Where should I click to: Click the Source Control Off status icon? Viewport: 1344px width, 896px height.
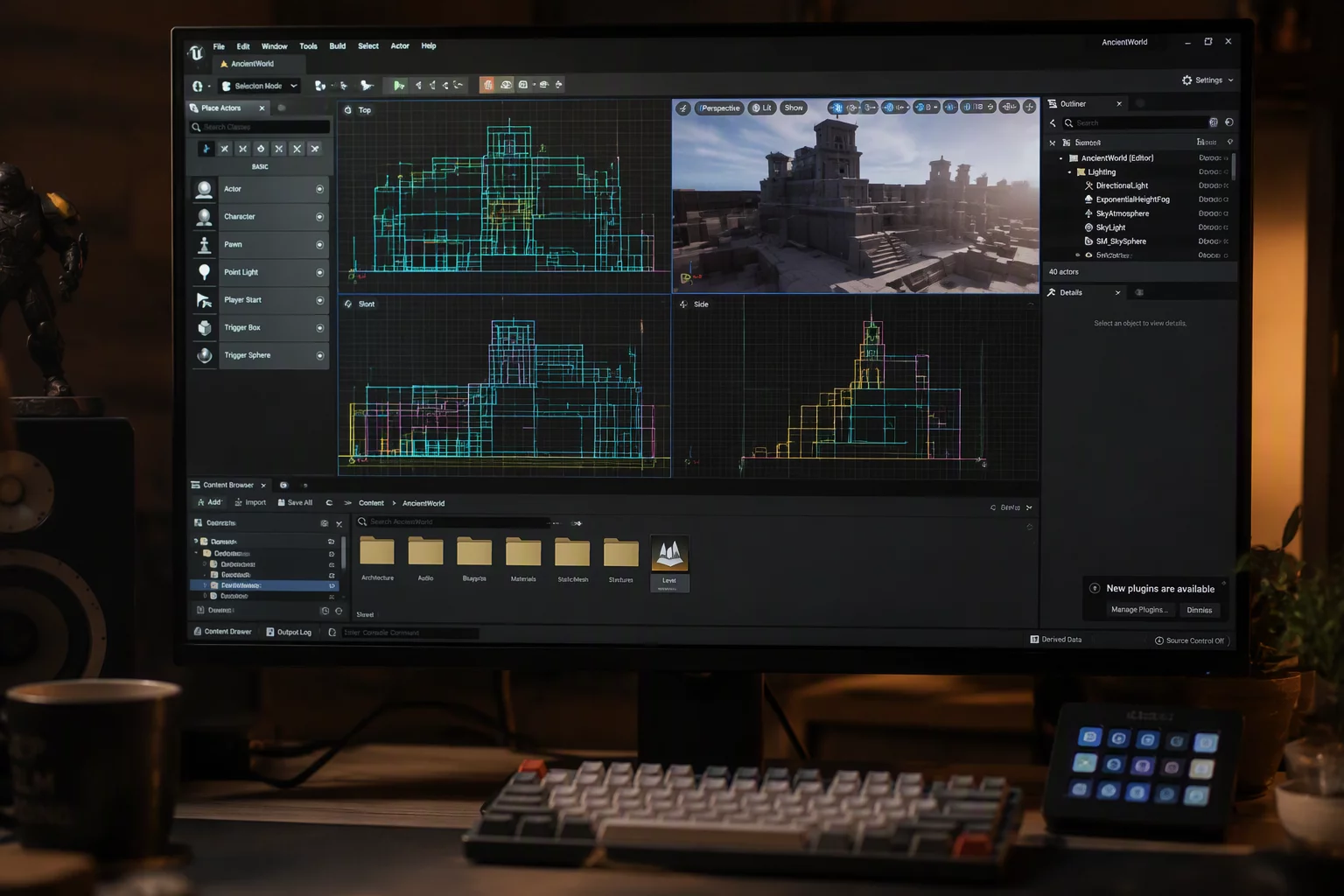[x=1159, y=640]
